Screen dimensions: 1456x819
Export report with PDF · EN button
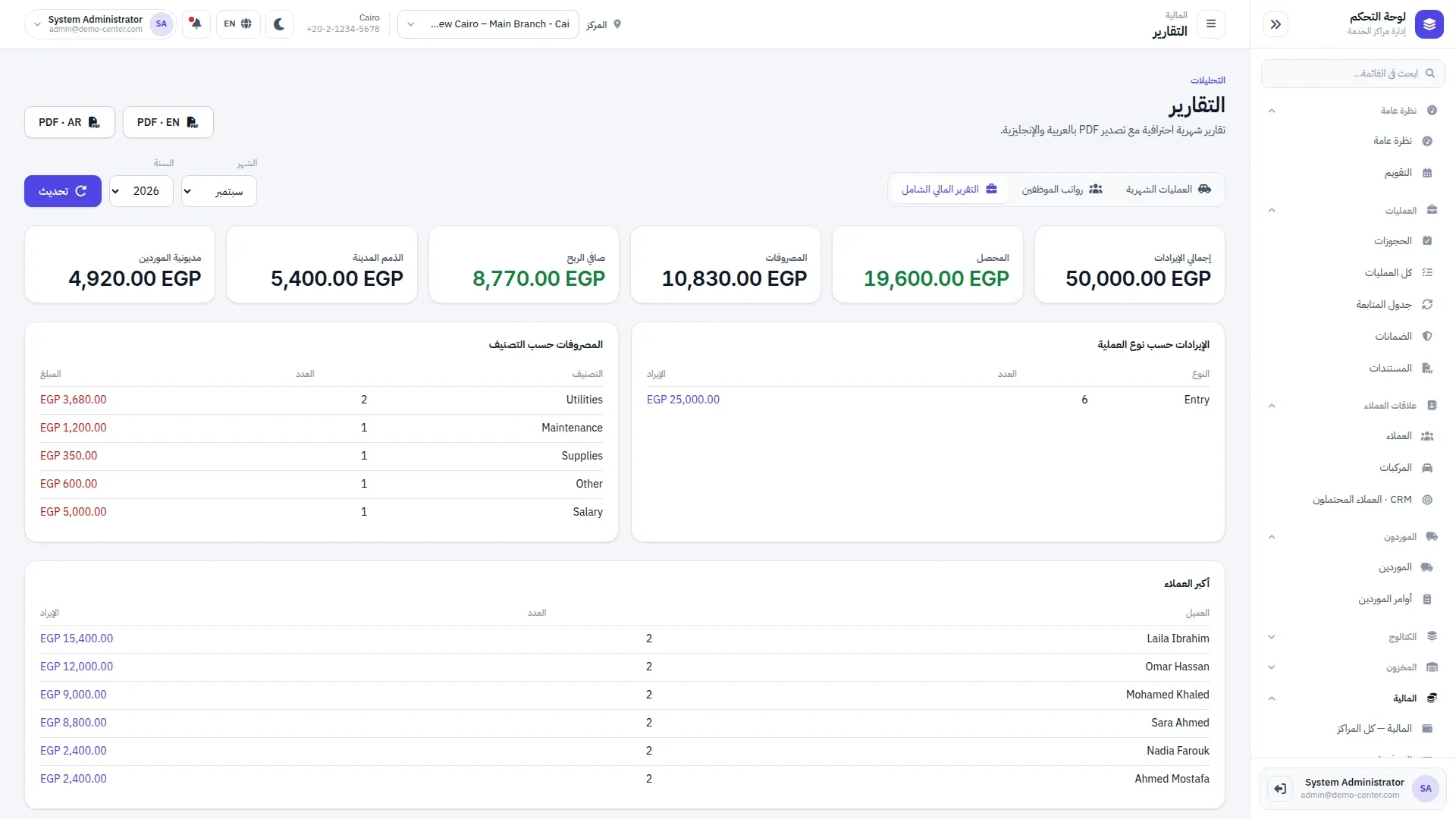pyautogui.click(x=168, y=122)
